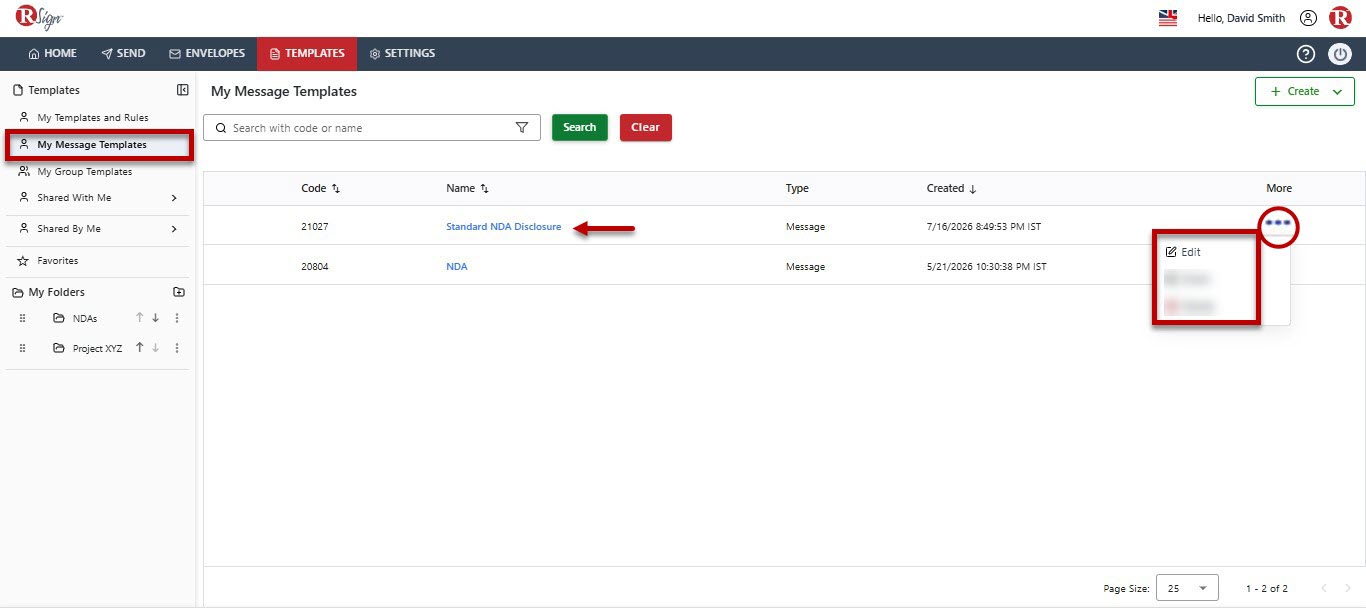1366x608 pixels.
Task: Click the language flag icon
Action: pyautogui.click(x=1168, y=18)
